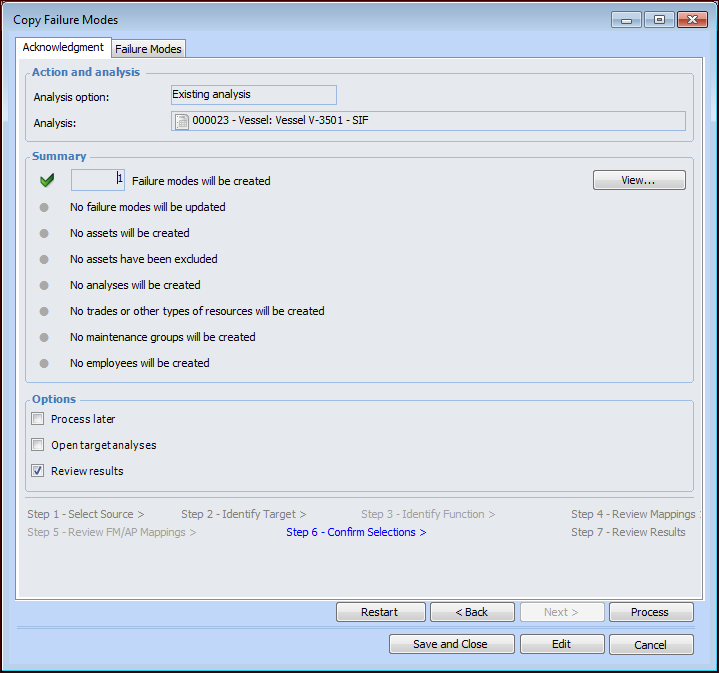Click the text No employees will be created

[140, 363]
